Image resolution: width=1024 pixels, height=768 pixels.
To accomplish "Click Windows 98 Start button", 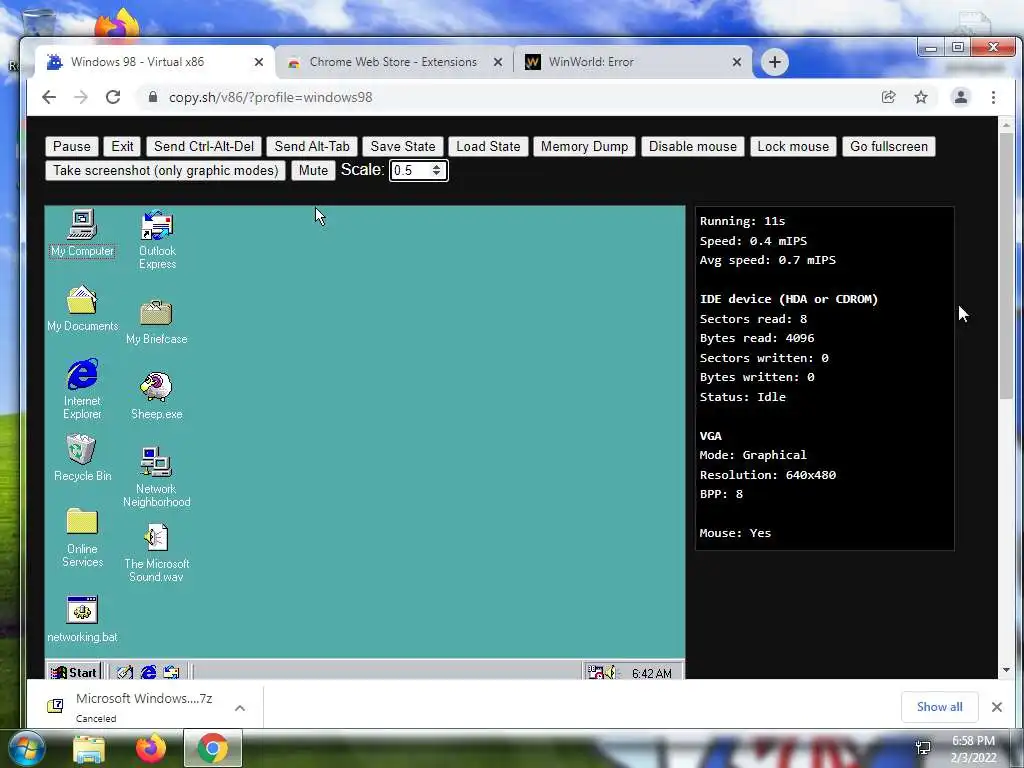I will coord(74,672).
